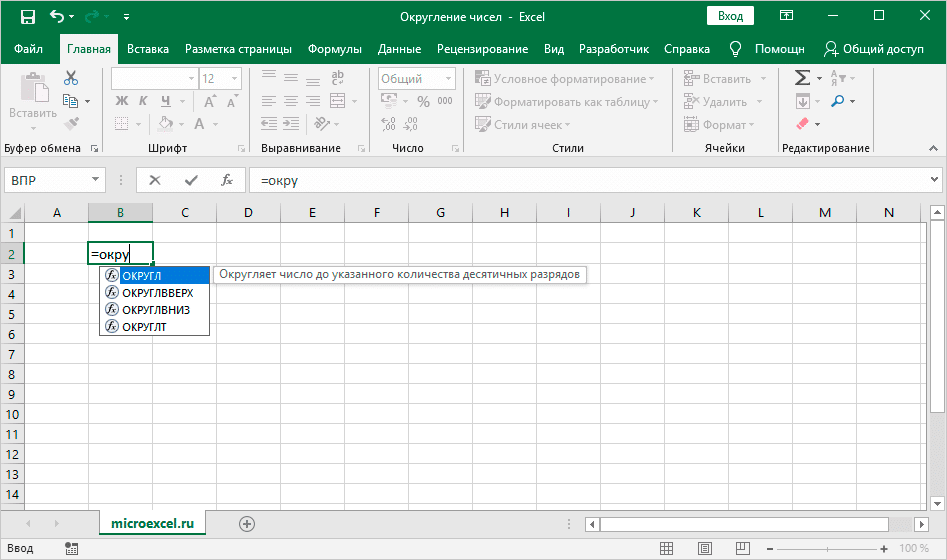Screen dimensions: 947x560
Task: Click the Cut scissors icon
Action: [x=71, y=78]
